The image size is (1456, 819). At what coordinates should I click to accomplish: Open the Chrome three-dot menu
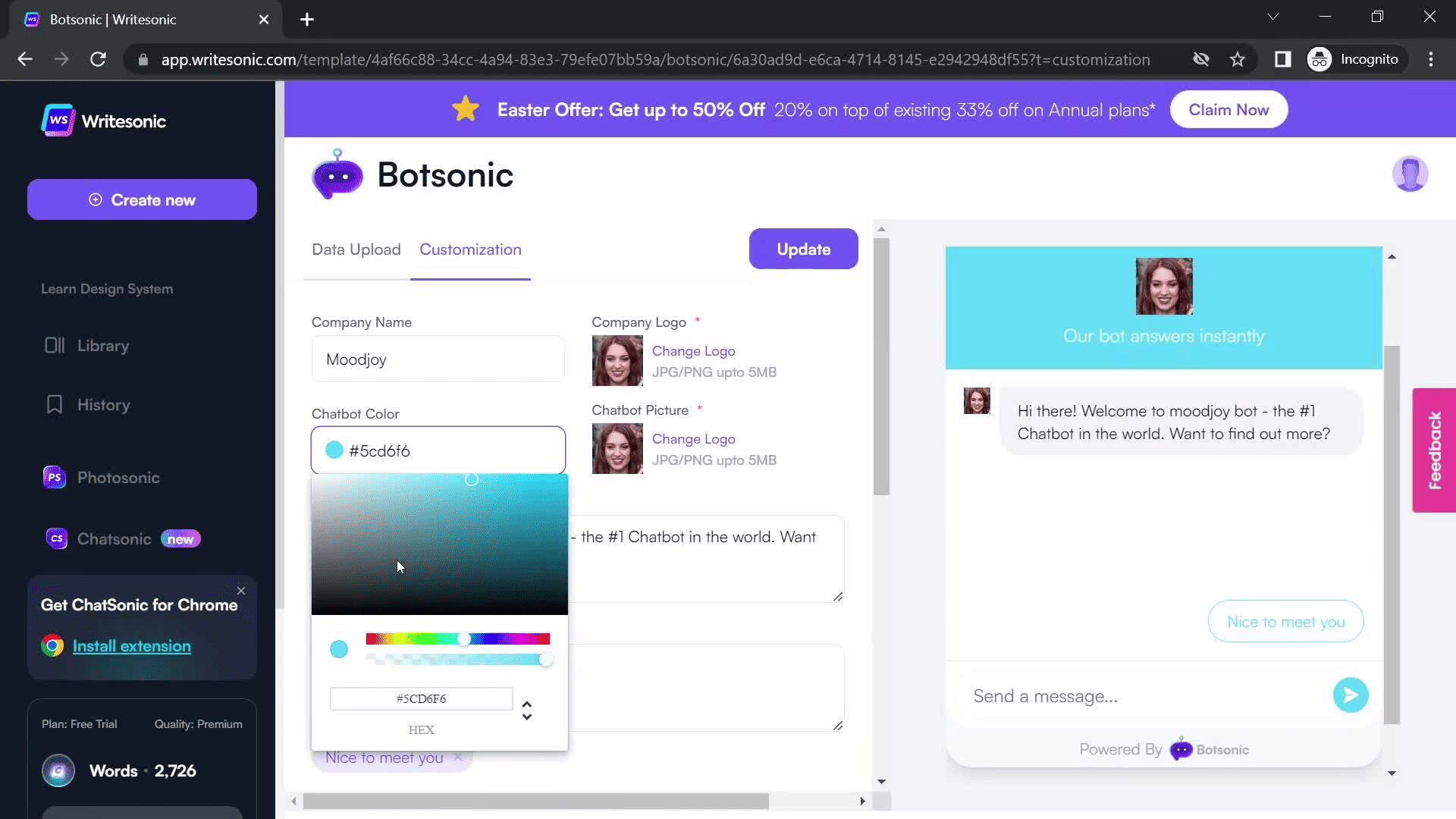pyautogui.click(x=1431, y=59)
